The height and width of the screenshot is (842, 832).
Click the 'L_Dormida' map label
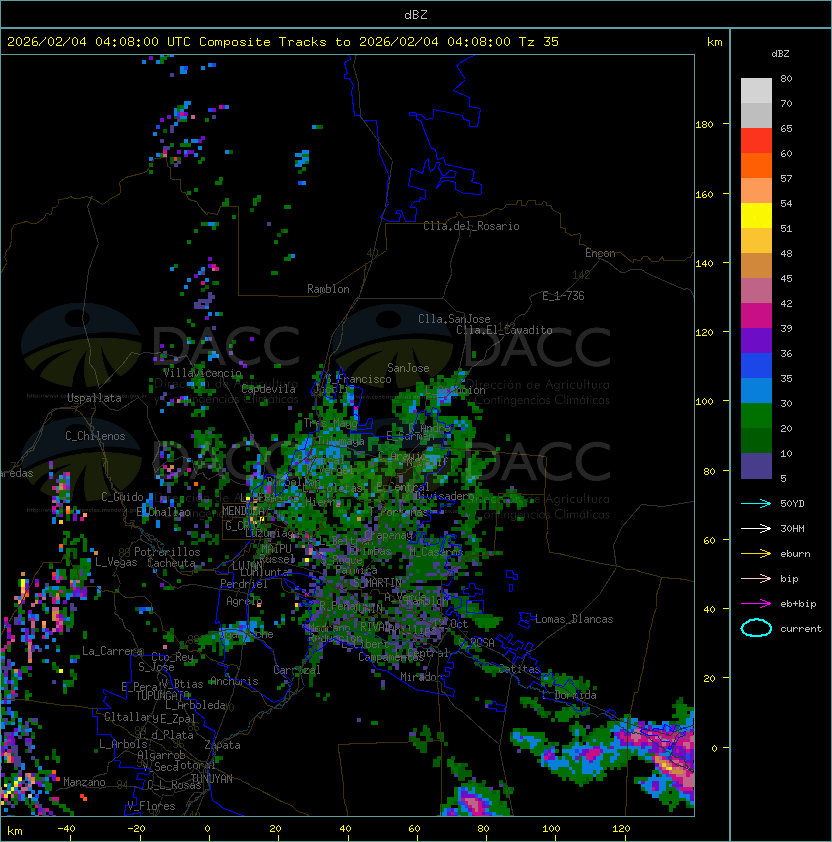tap(569, 695)
